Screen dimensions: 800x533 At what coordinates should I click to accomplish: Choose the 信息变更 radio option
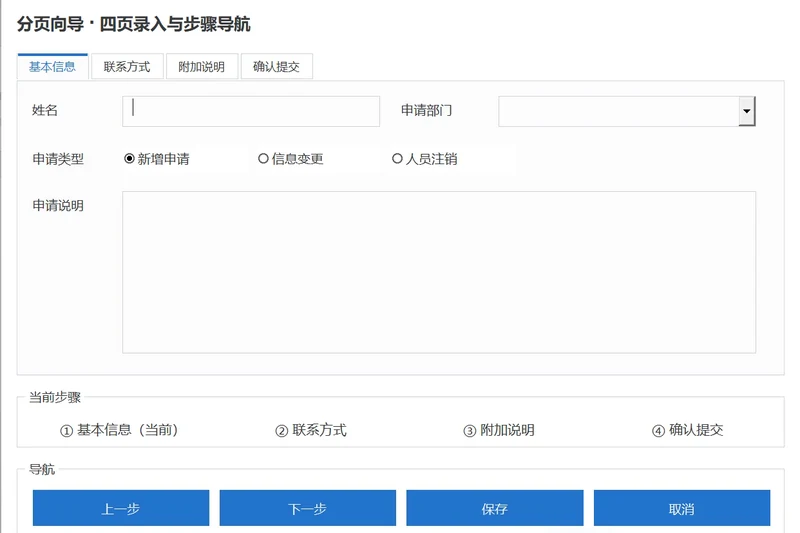point(291,159)
